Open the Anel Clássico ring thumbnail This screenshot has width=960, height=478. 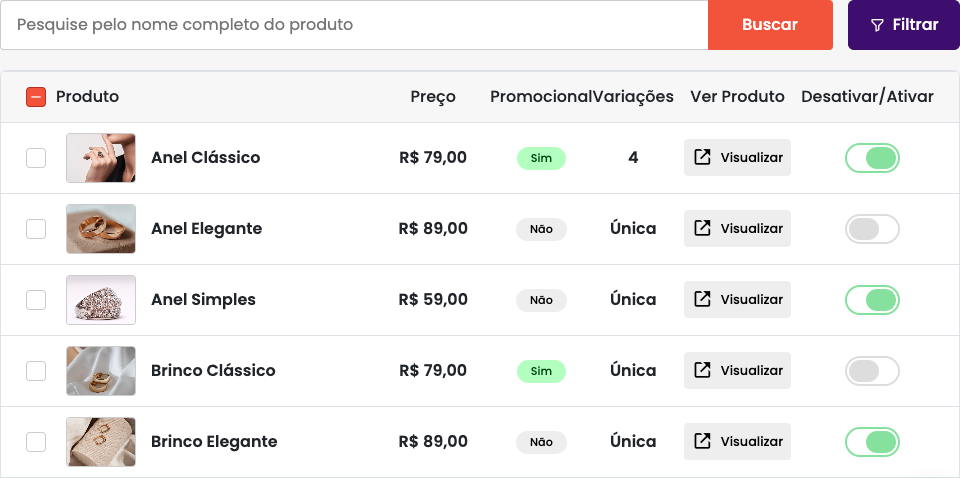click(101, 158)
